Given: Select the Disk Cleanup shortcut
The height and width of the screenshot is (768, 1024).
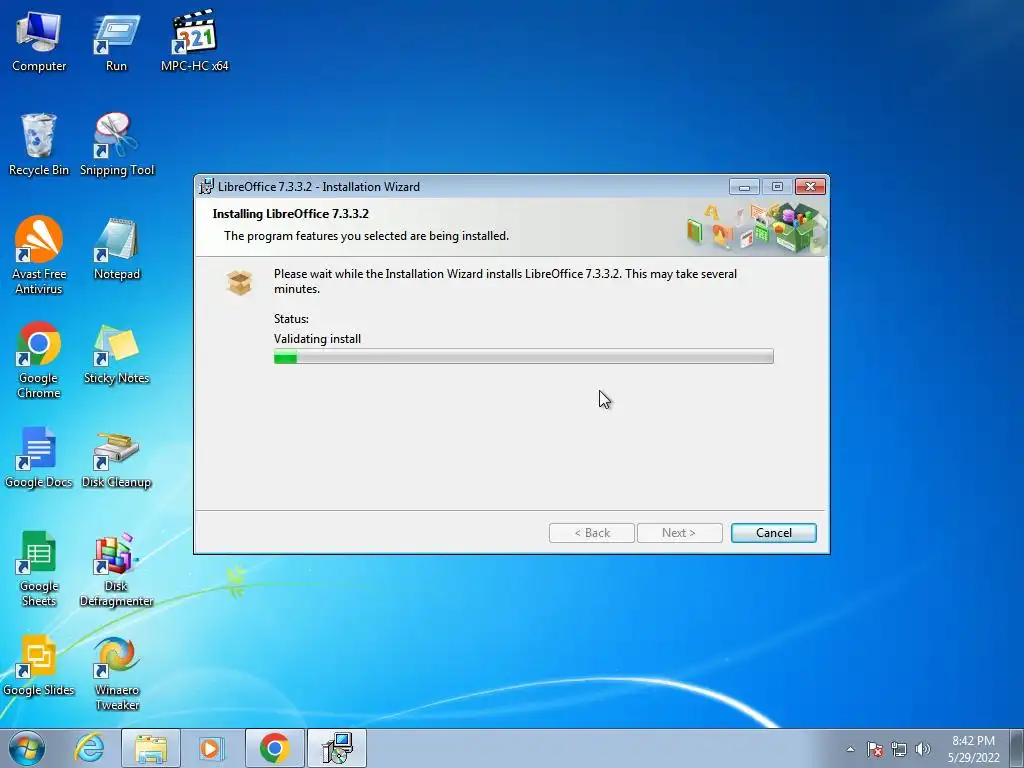Looking at the screenshot, I should point(117,460).
